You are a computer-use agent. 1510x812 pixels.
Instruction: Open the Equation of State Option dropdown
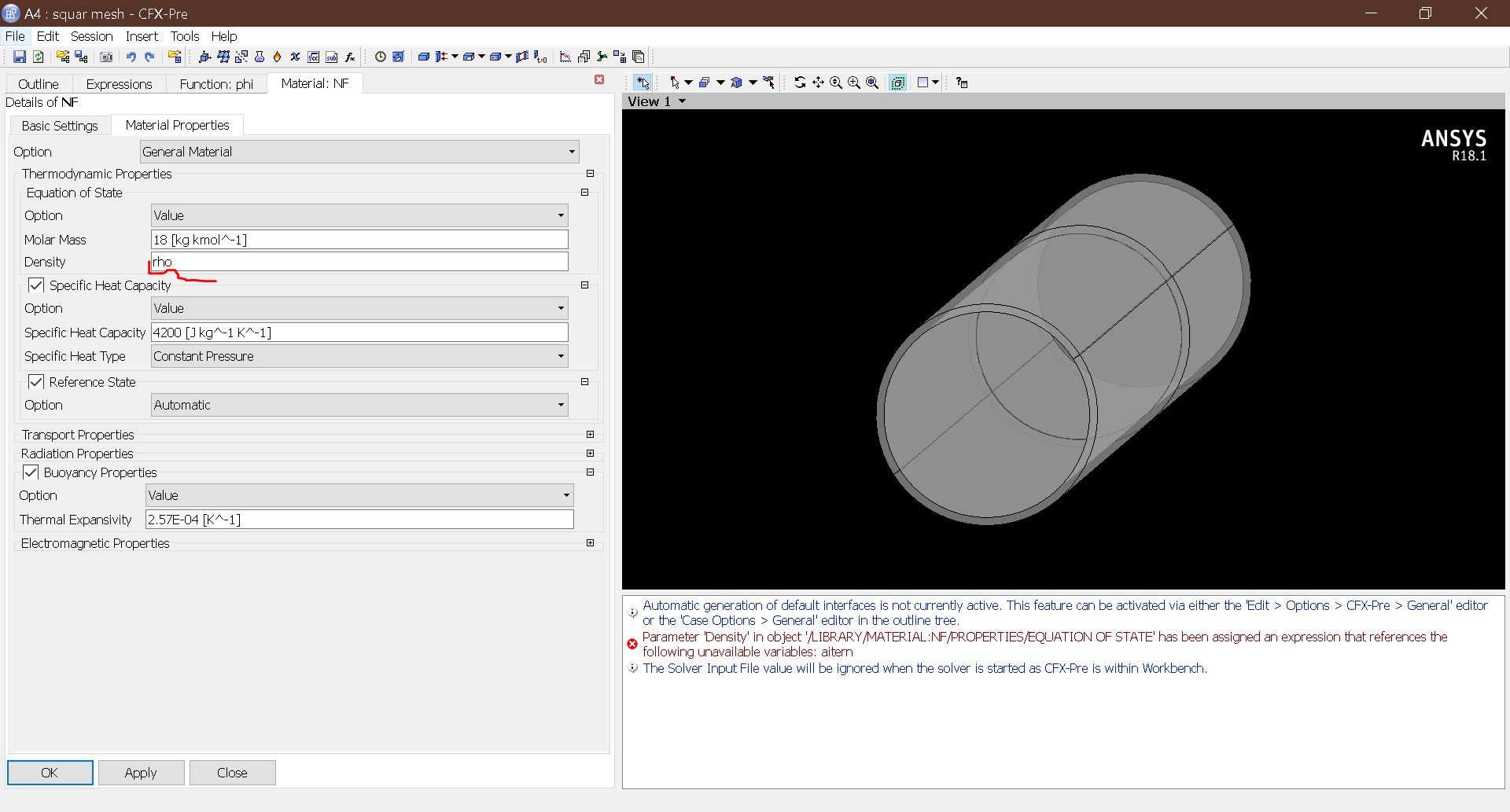560,215
